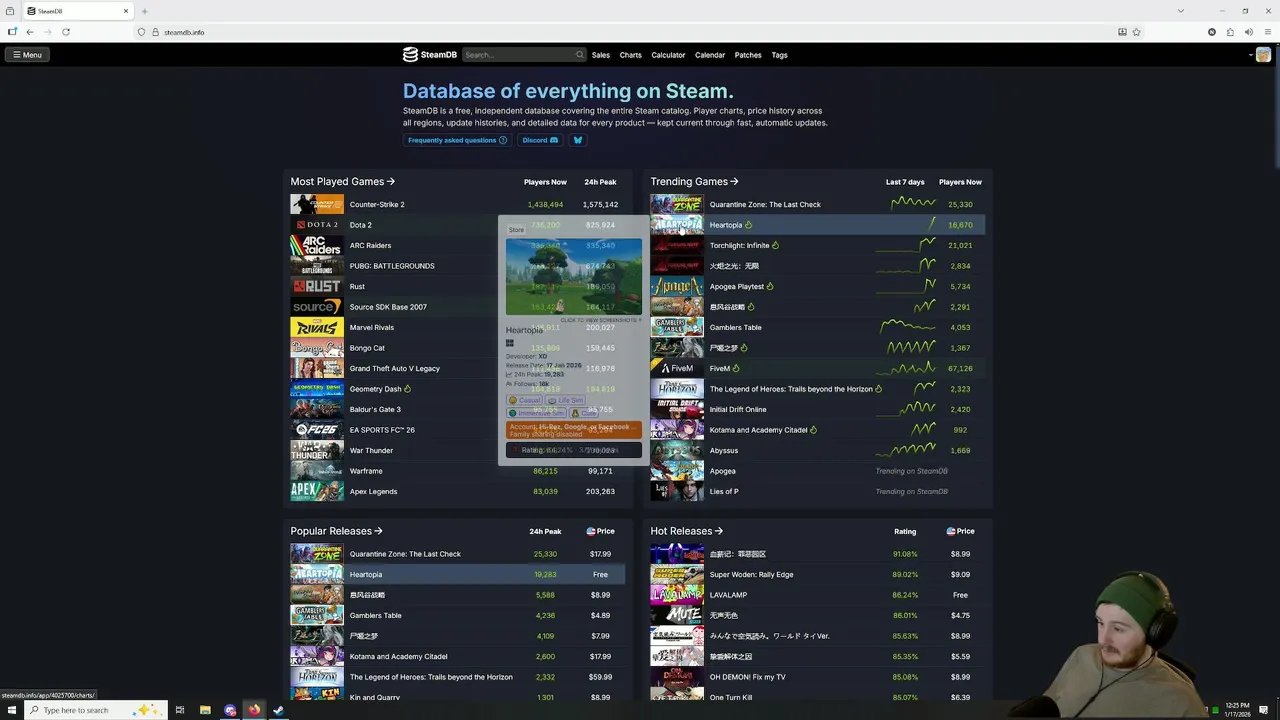Click Geometry Dash in Most Played

[375, 389]
